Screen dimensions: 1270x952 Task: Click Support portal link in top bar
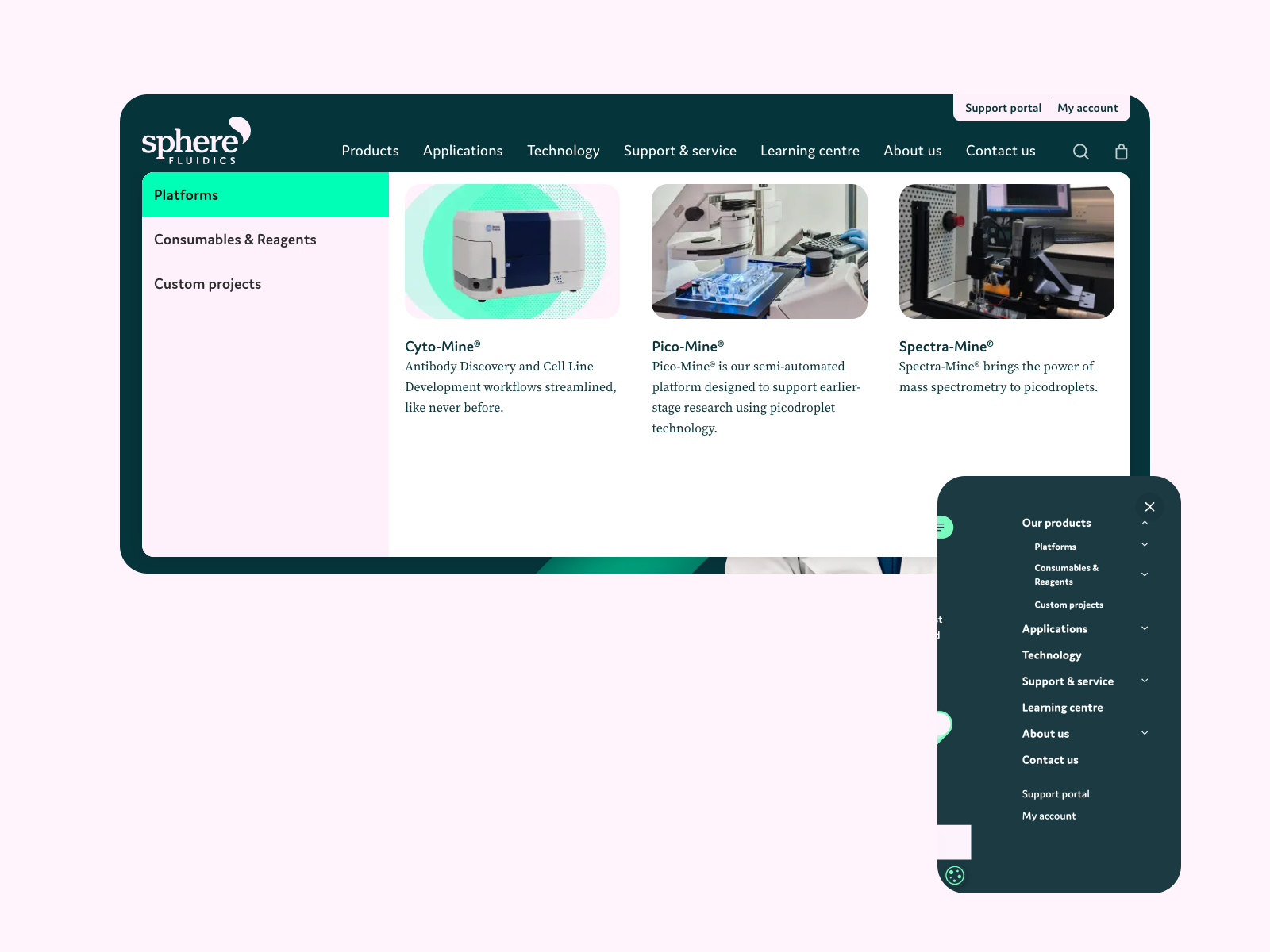(x=1003, y=108)
